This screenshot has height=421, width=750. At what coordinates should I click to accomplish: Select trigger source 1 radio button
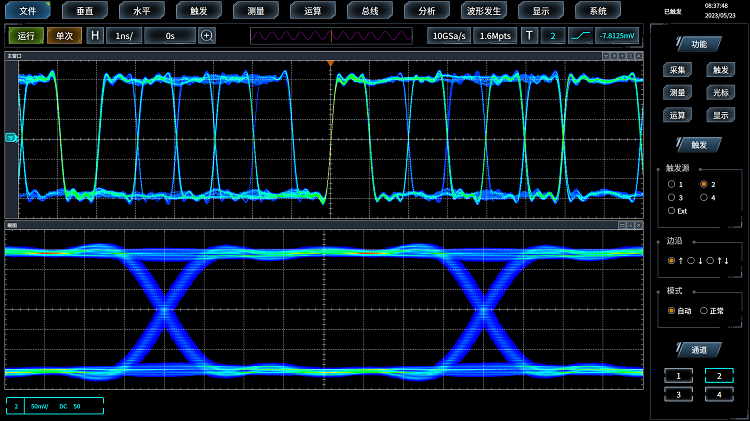(671, 184)
